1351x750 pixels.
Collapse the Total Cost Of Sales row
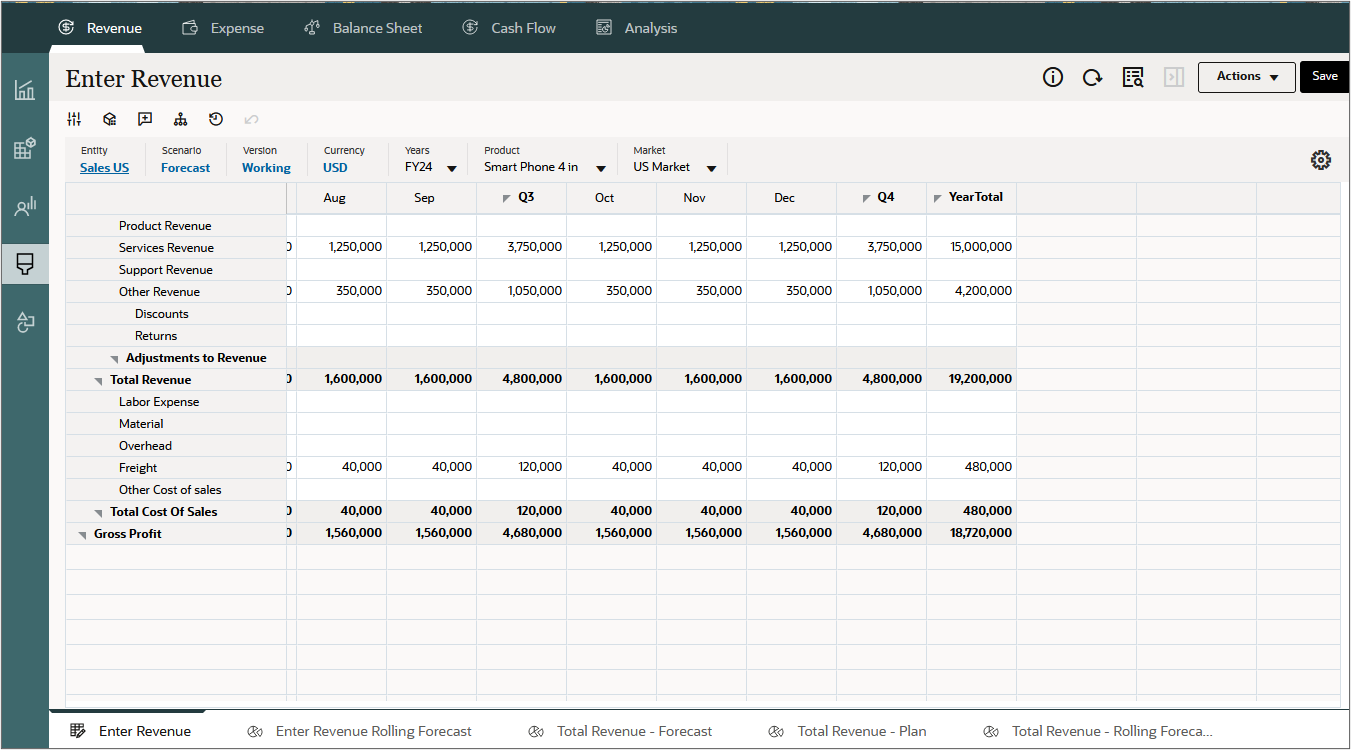[x=99, y=513]
